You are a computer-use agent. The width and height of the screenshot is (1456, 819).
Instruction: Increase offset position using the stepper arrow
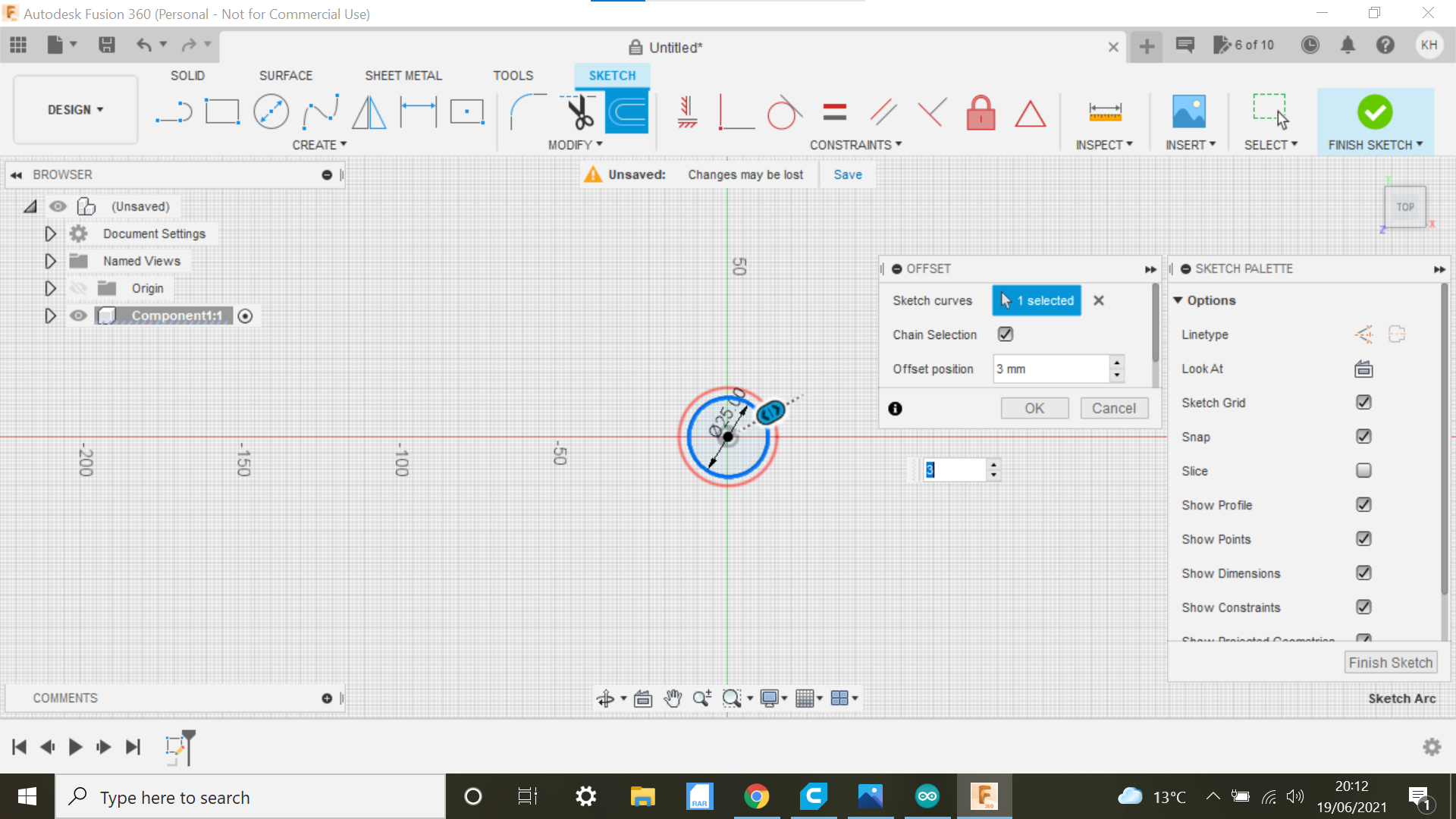(1116, 364)
